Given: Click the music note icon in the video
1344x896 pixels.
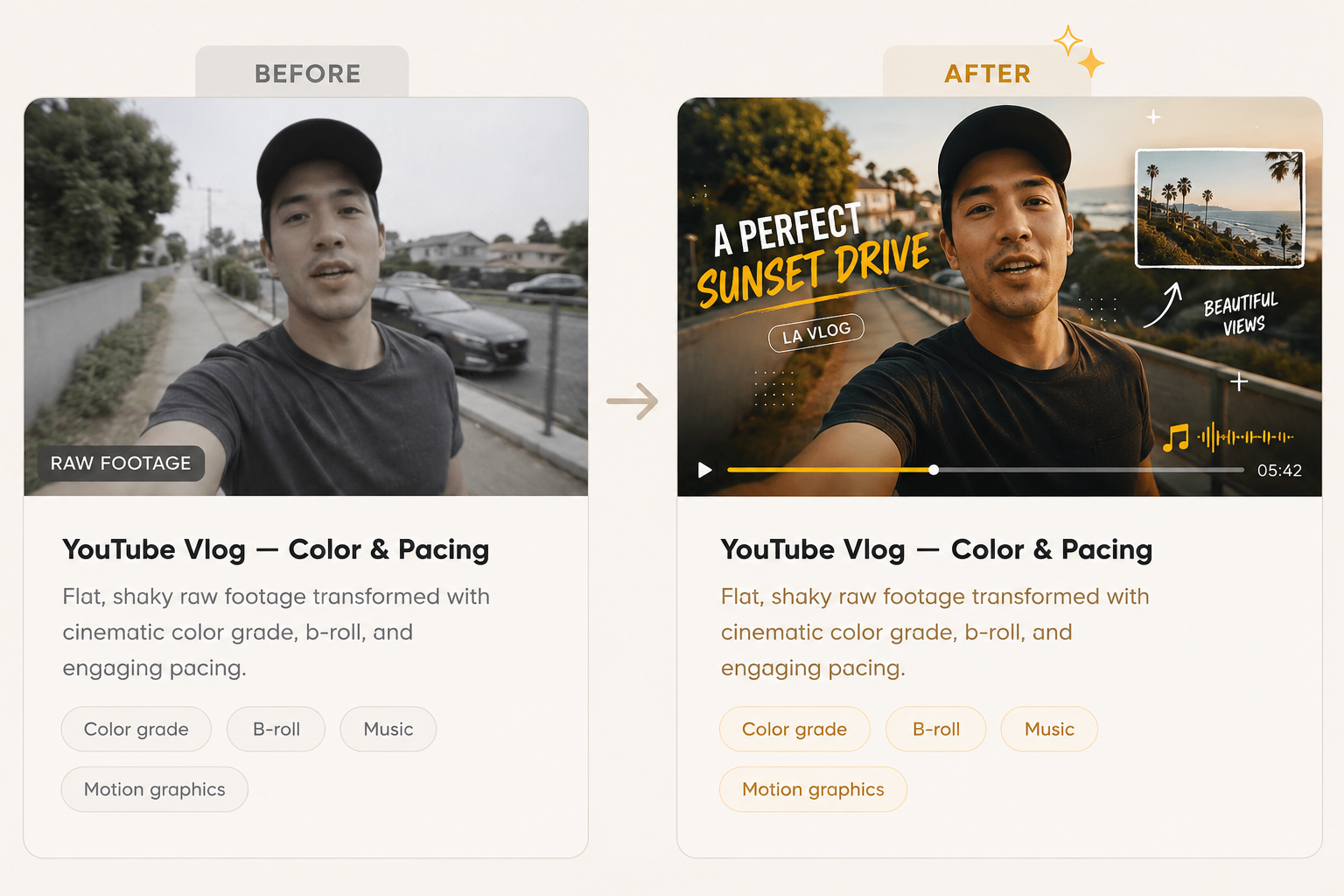Looking at the screenshot, I should pos(1176,437).
